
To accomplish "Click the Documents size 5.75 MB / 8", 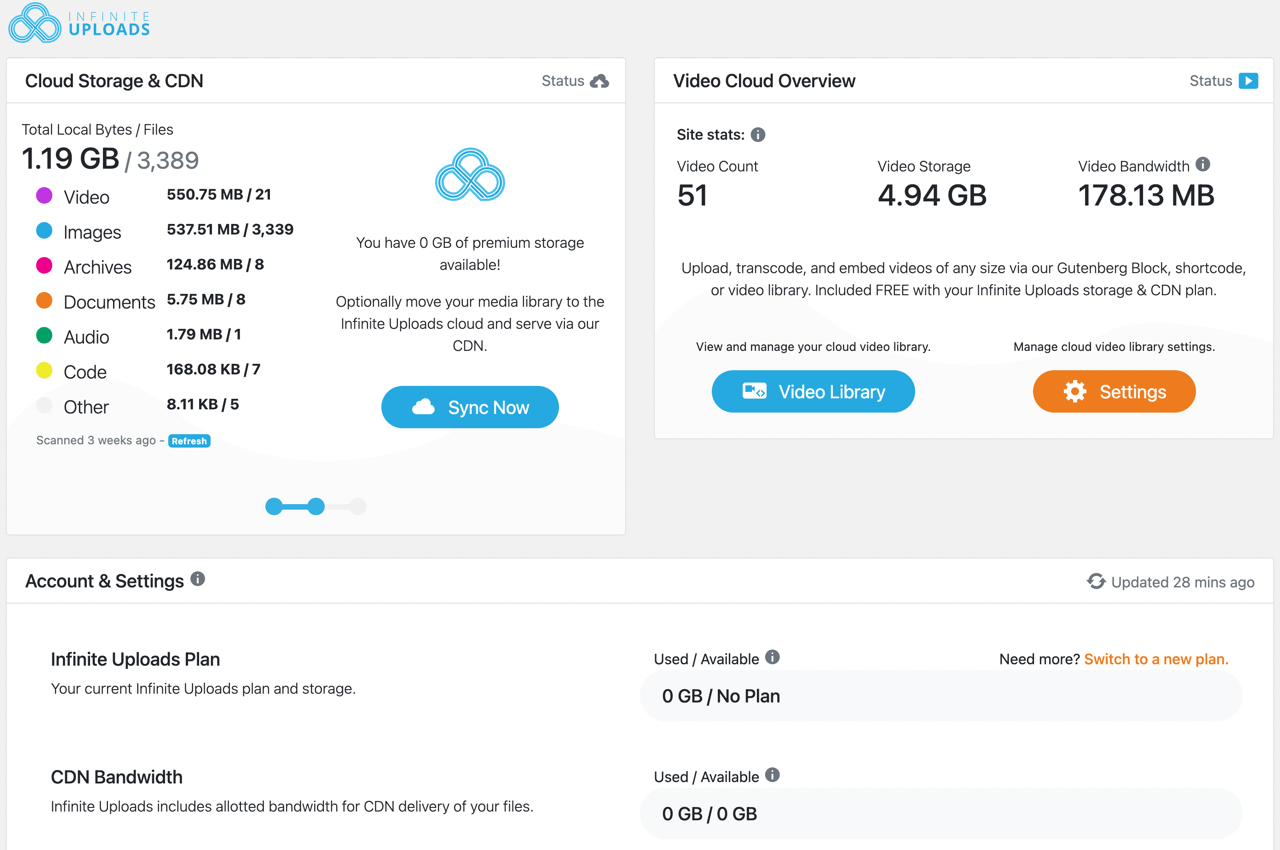I will click(x=206, y=300).
